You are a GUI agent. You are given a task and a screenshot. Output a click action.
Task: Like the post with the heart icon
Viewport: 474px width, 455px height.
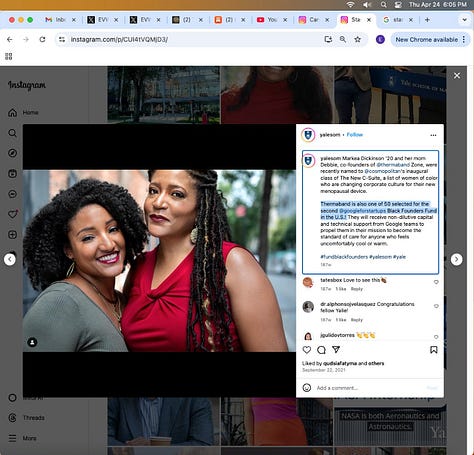(307, 350)
